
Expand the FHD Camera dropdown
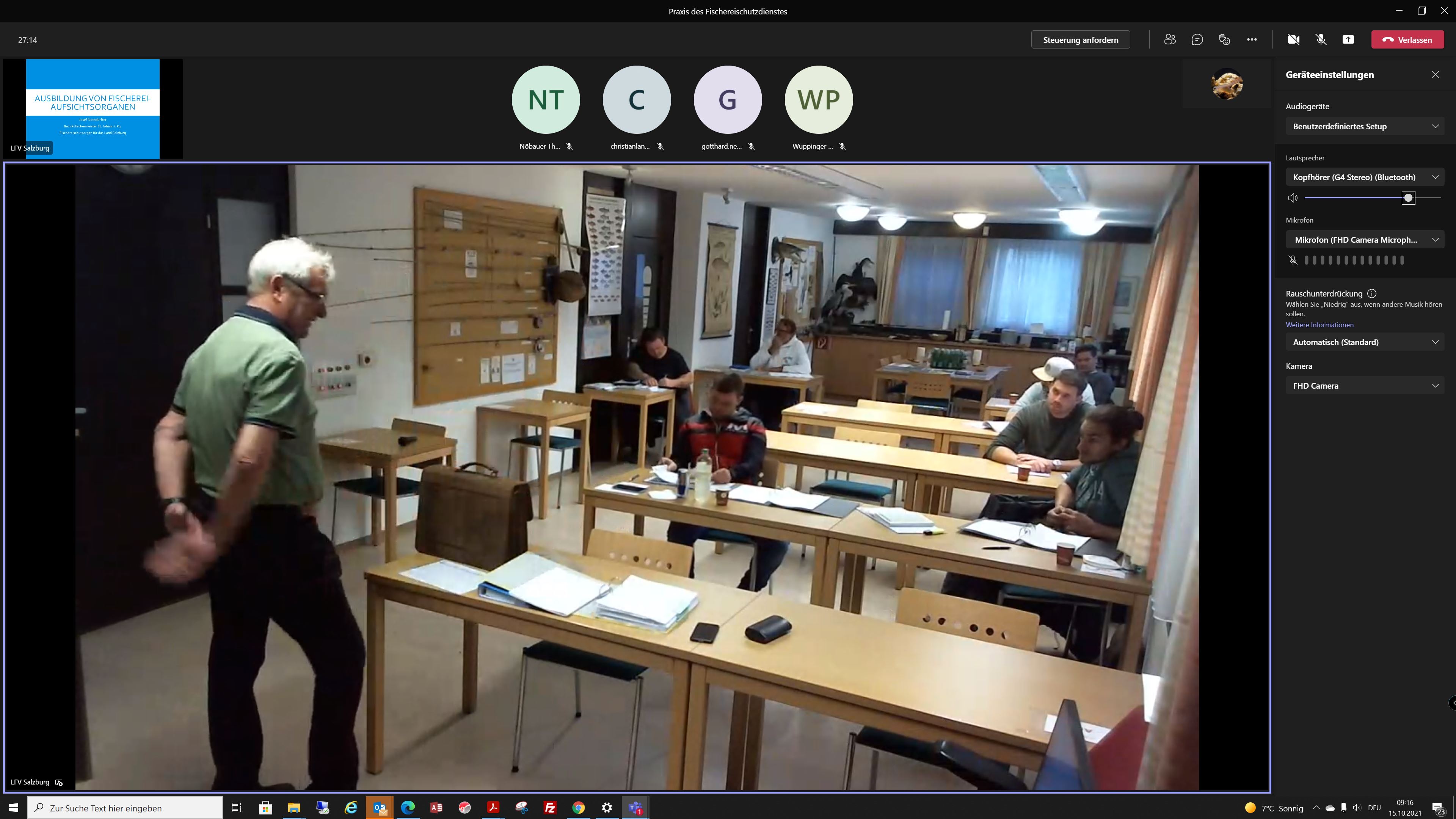(x=1365, y=386)
